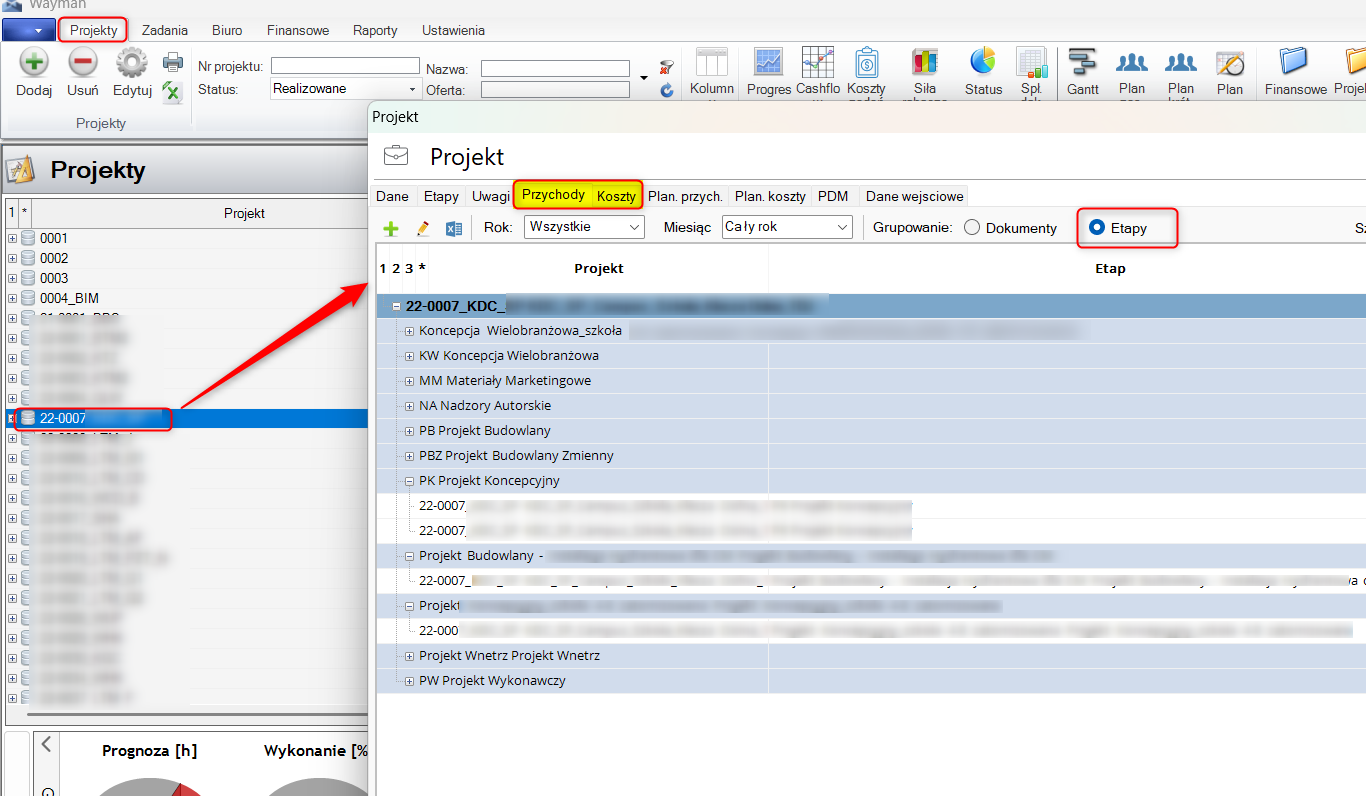Expand MM Materiały Marketingowe stage
Image resolution: width=1366 pixels, height=796 pixels.
[x=409, y=380]
